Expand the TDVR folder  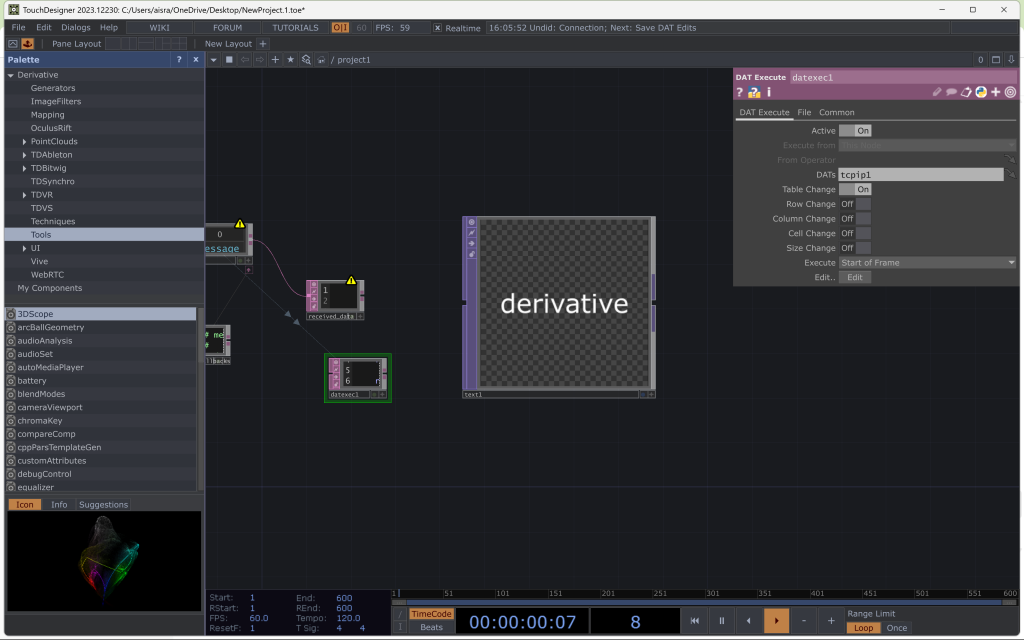pos(24,195)
